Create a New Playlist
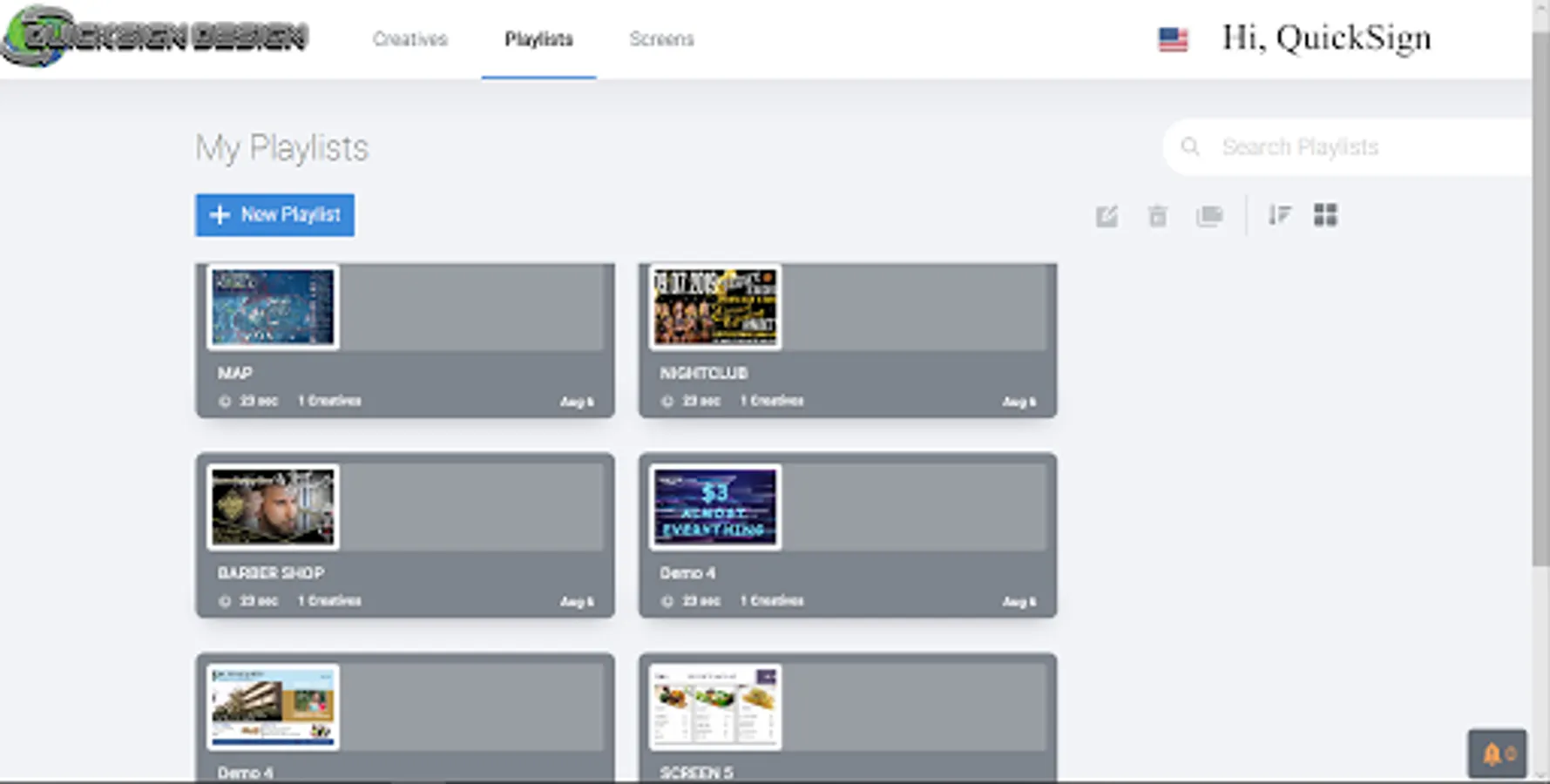This screenshot has width=1550, height=784. [x=274, y=214]
